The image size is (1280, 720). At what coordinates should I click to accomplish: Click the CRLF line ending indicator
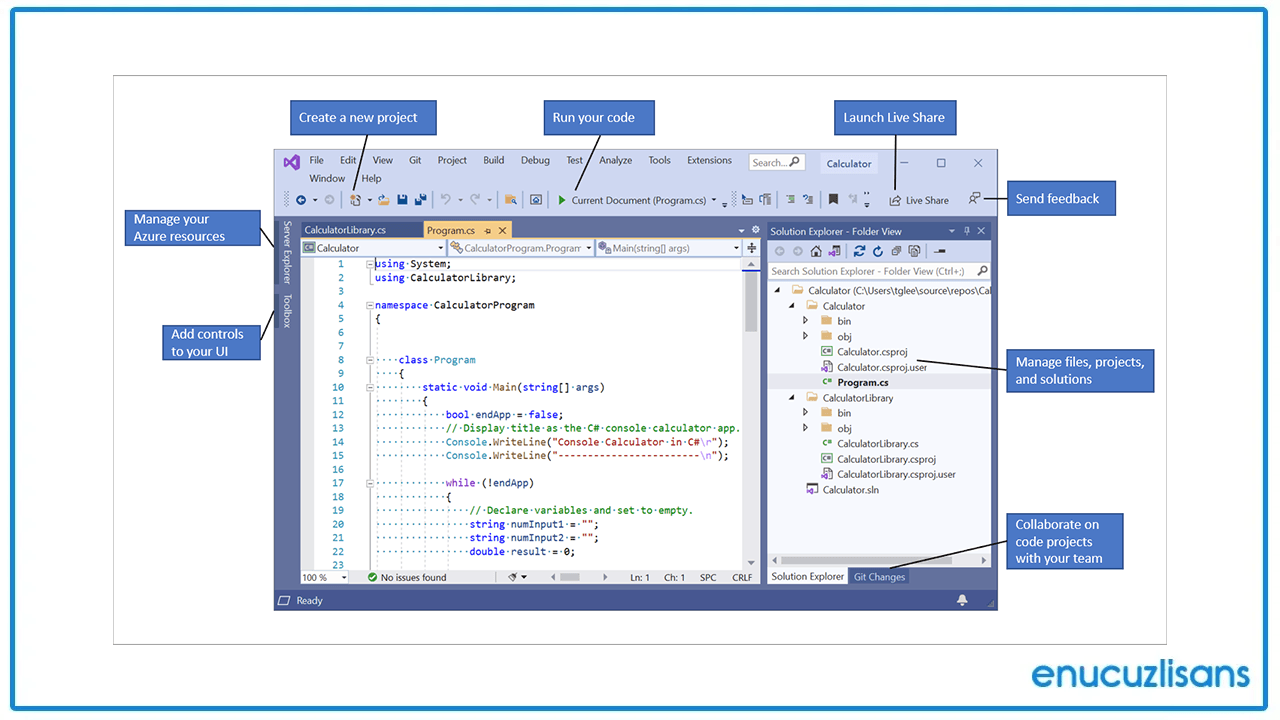tap(742, 577)
